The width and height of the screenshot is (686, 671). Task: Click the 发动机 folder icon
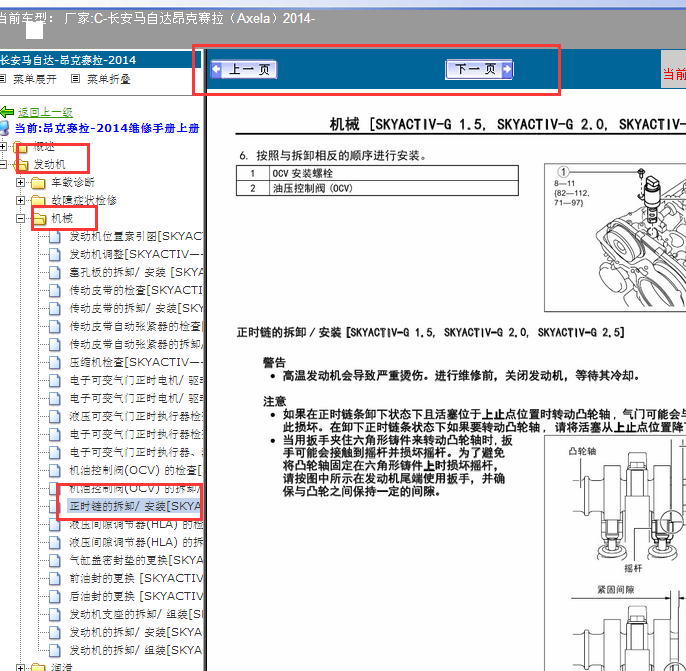click(21, 164)
